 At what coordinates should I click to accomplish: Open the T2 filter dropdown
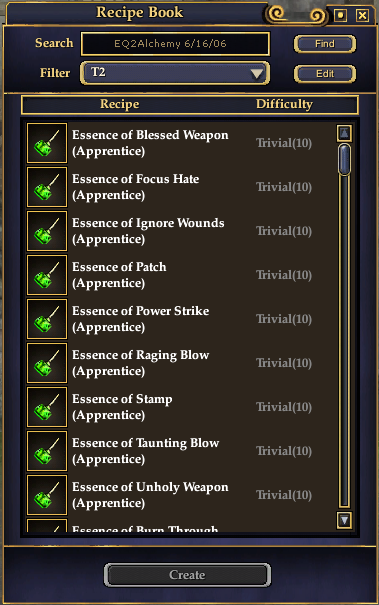click(175, 73)
